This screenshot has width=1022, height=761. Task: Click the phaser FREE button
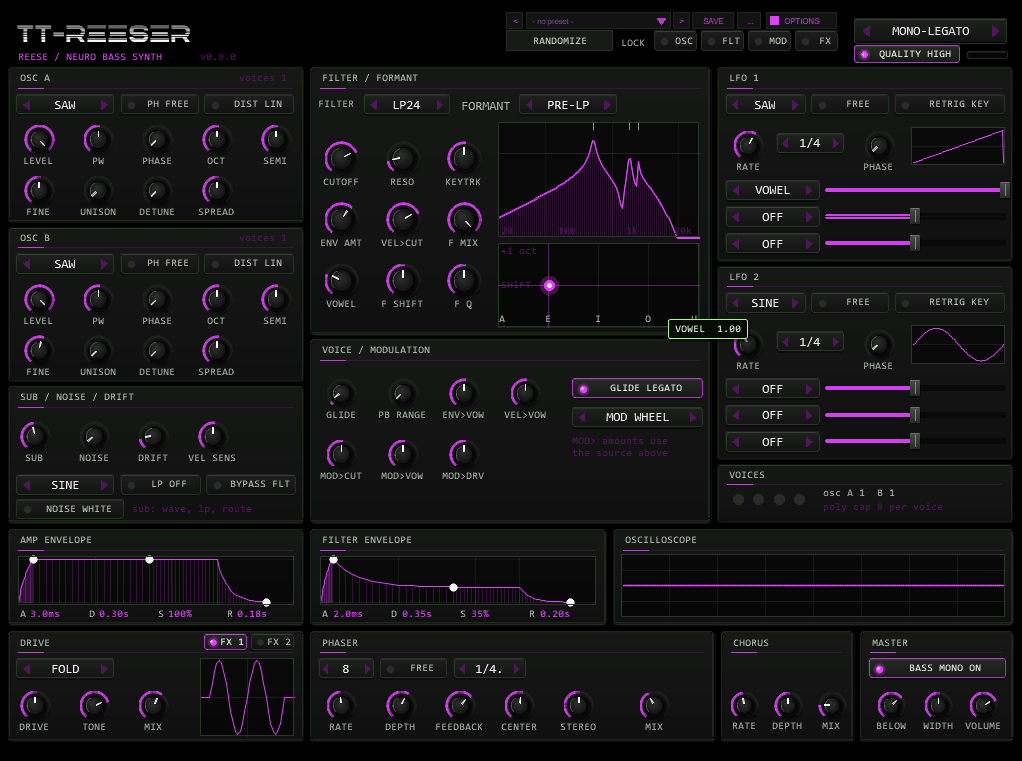pyautogui.click(x=413, y=668)
